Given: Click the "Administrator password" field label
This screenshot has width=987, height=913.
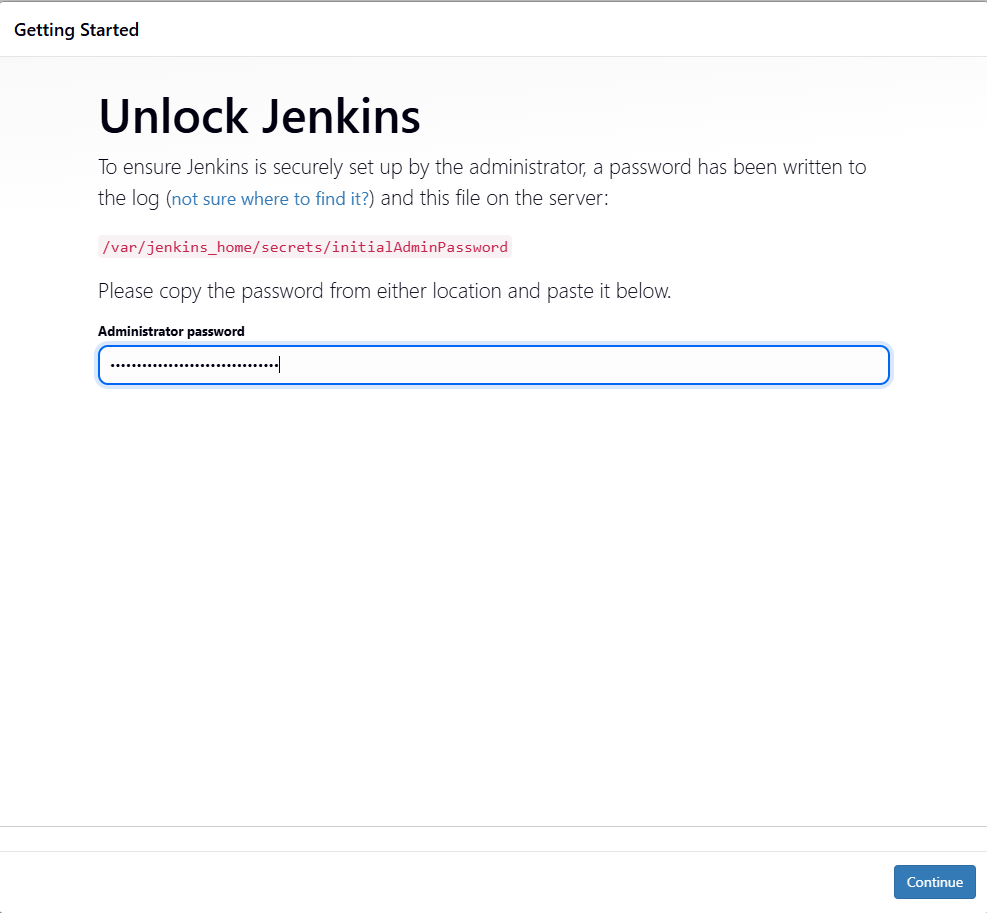Looking at the screenshot, I should (171, 331).
